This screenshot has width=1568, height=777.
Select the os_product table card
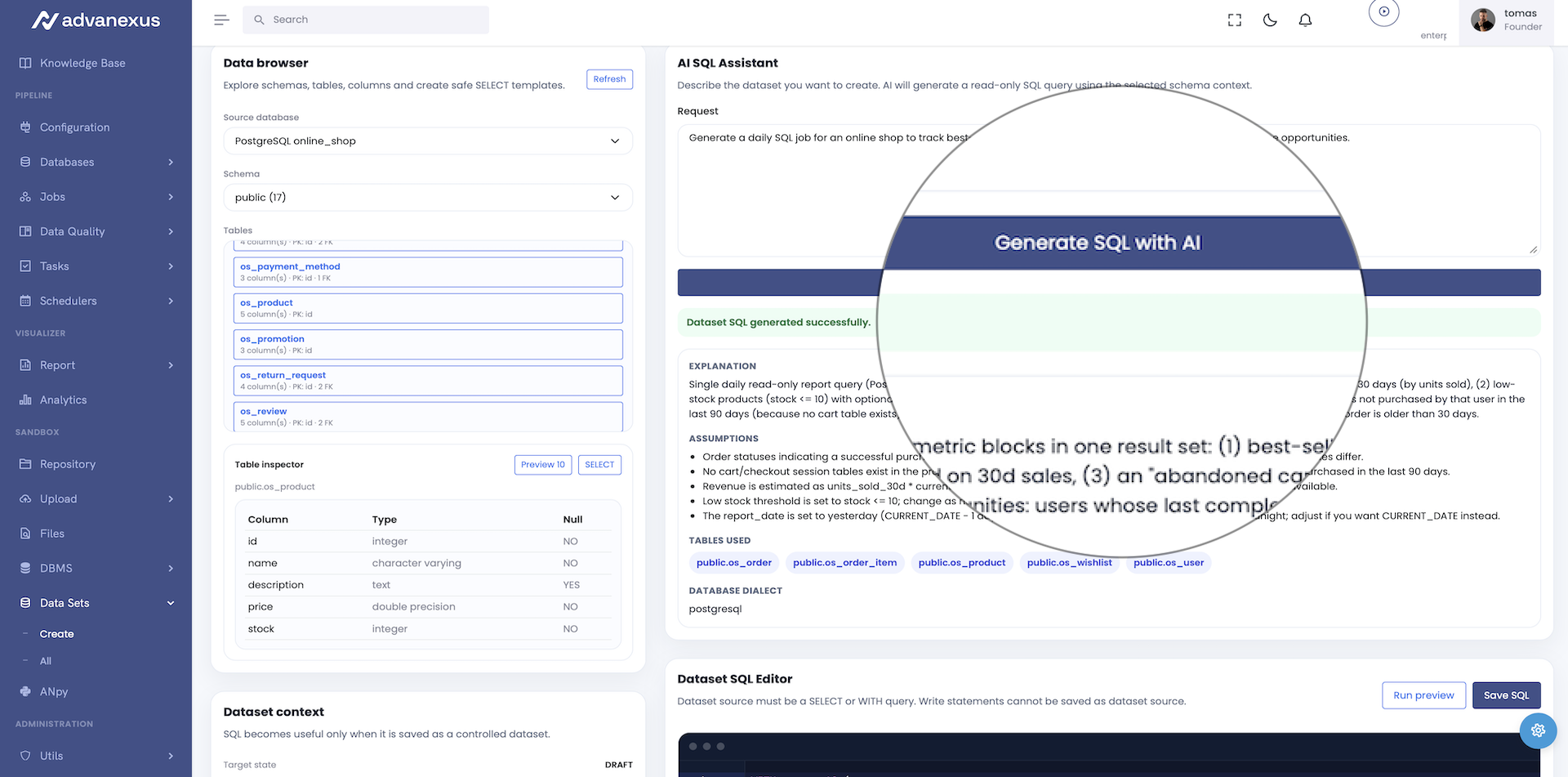point(428,308)
